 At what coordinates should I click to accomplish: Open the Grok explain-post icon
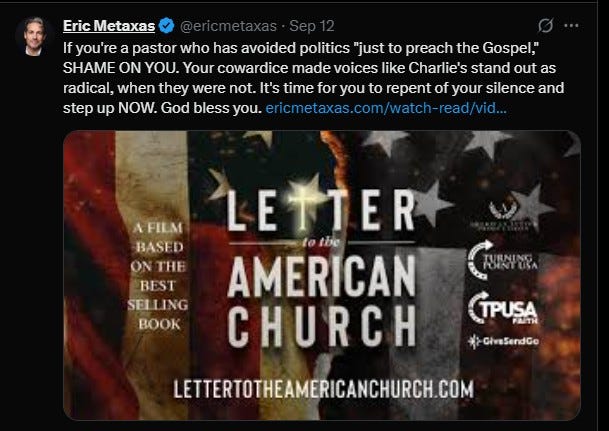(545, 26)
